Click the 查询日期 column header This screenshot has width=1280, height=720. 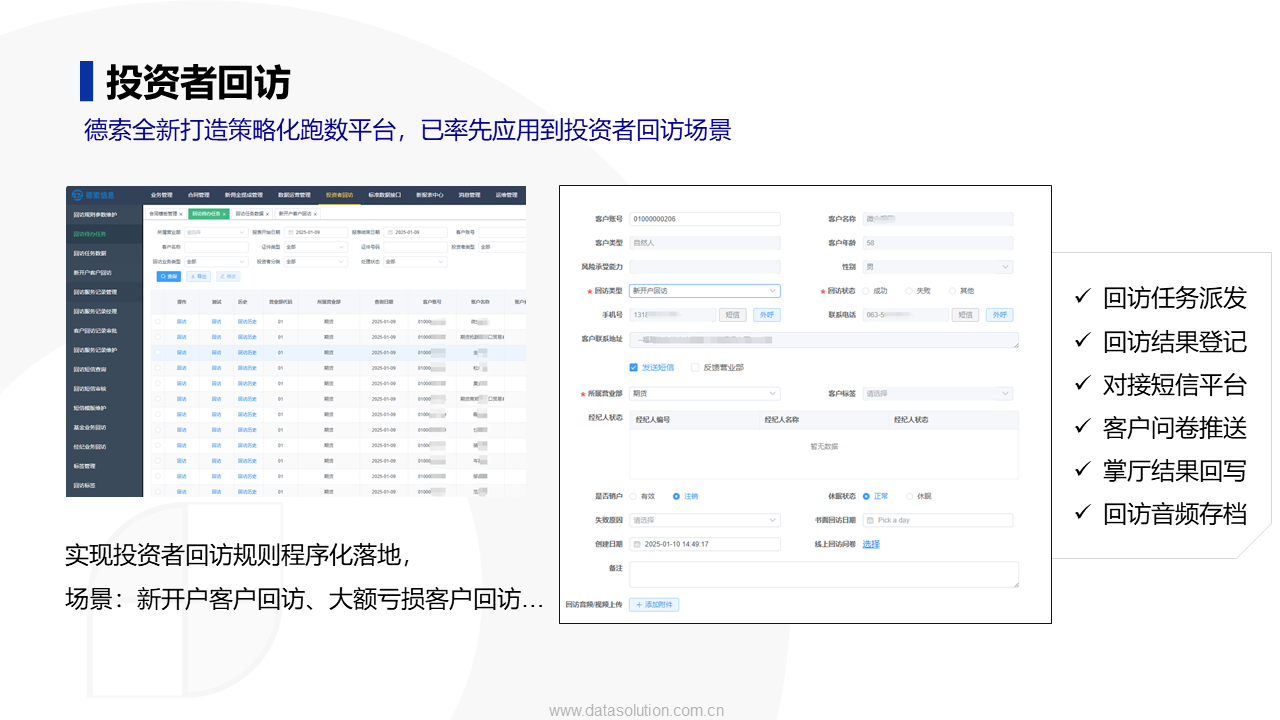pos(385,301)
